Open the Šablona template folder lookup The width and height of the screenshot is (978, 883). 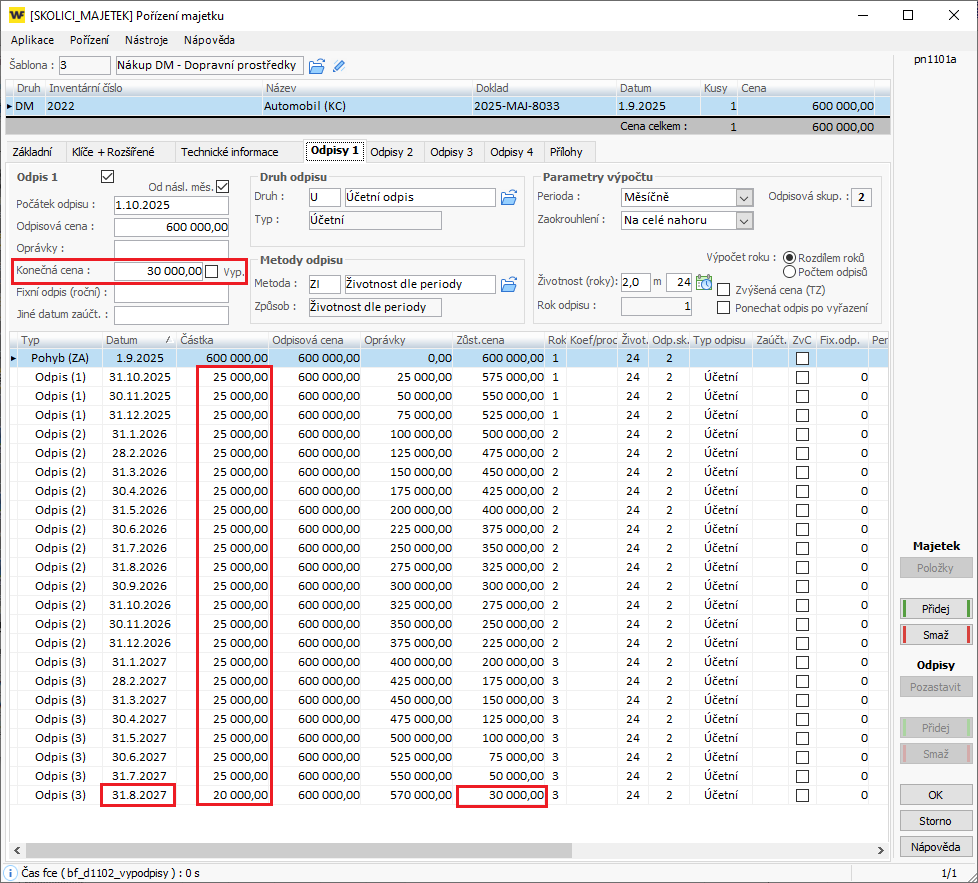(x=317, y=66)
